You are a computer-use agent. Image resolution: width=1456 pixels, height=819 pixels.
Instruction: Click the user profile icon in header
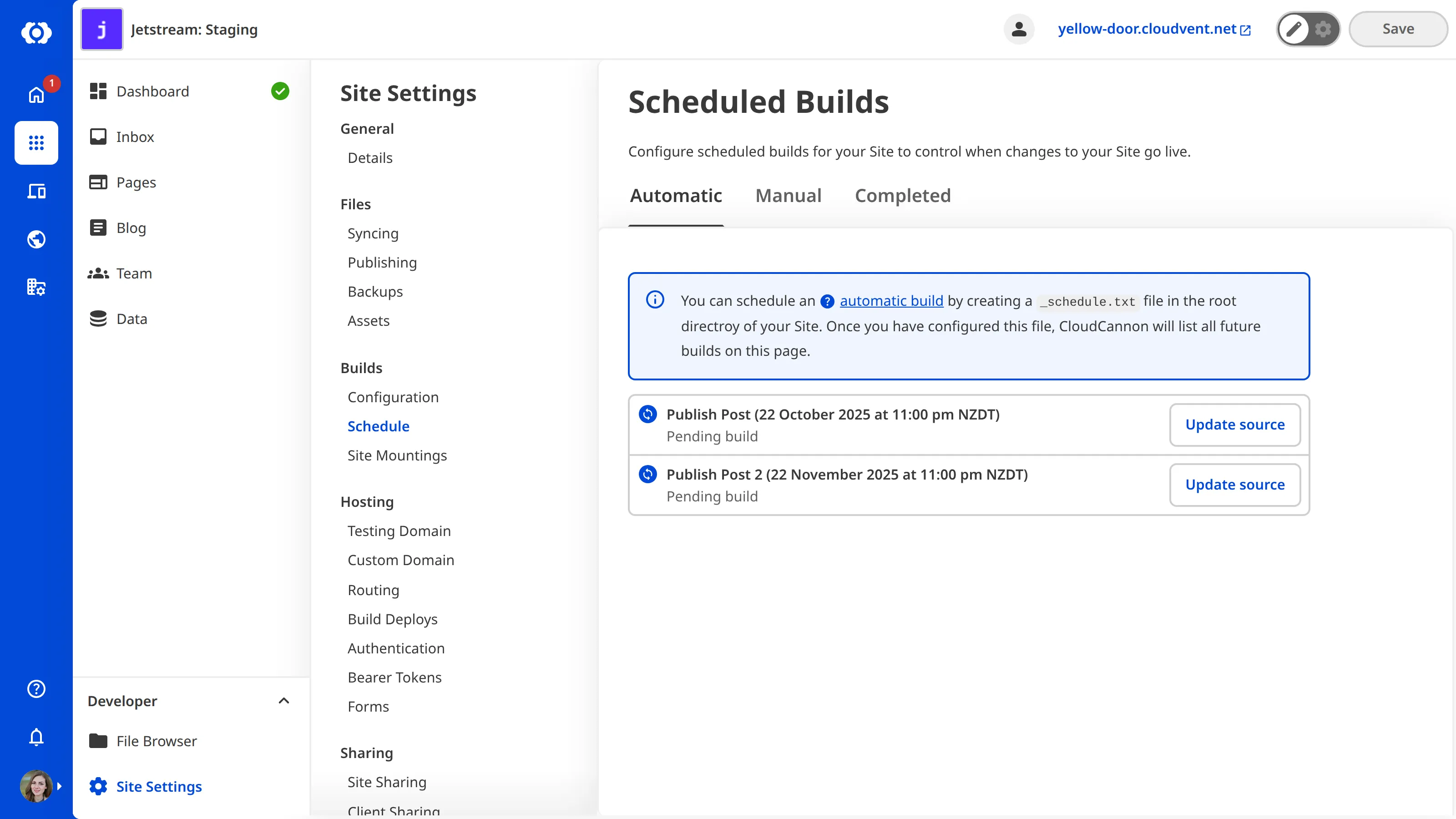pyautogui.click(x=1019, y=29)
